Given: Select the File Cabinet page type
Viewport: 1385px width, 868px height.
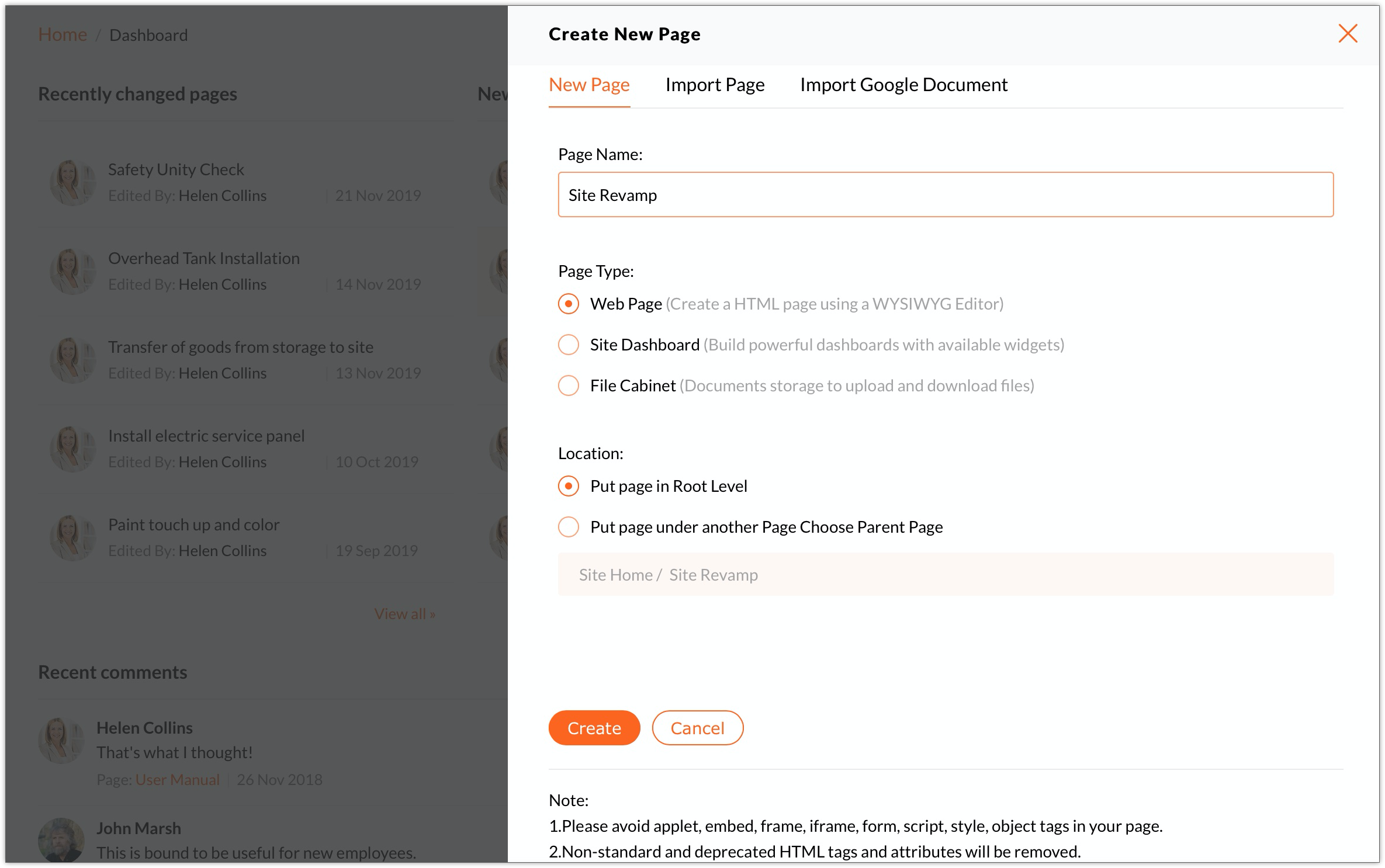Looking at the screenshot, I should (569, 386).
